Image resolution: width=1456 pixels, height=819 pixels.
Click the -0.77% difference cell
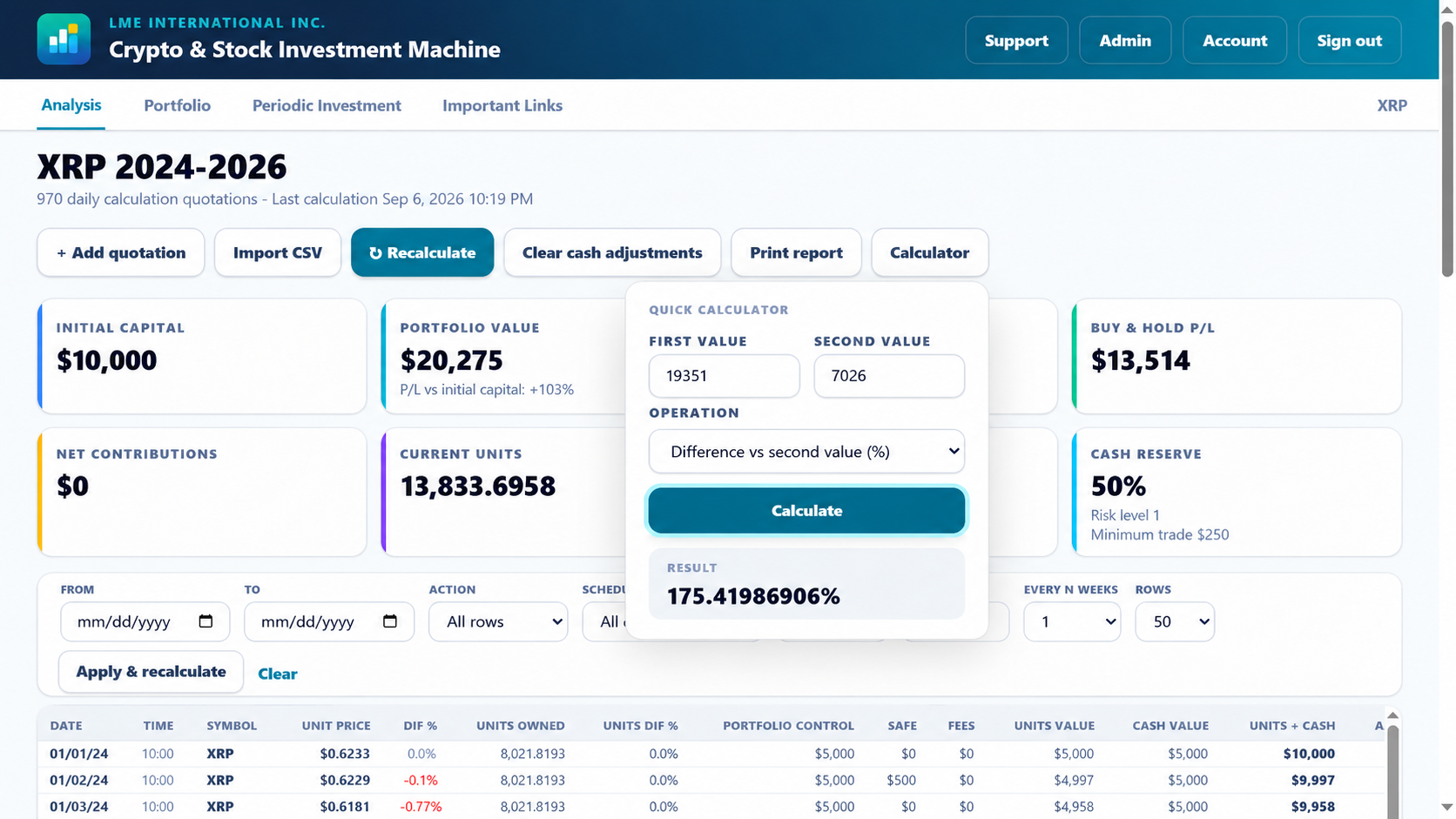coord(421,807)
